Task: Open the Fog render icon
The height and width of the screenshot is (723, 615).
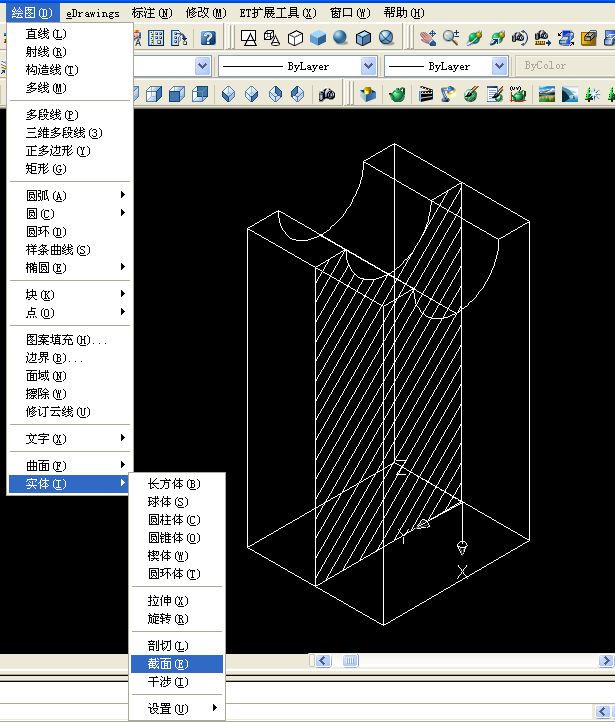Action: 570,94
